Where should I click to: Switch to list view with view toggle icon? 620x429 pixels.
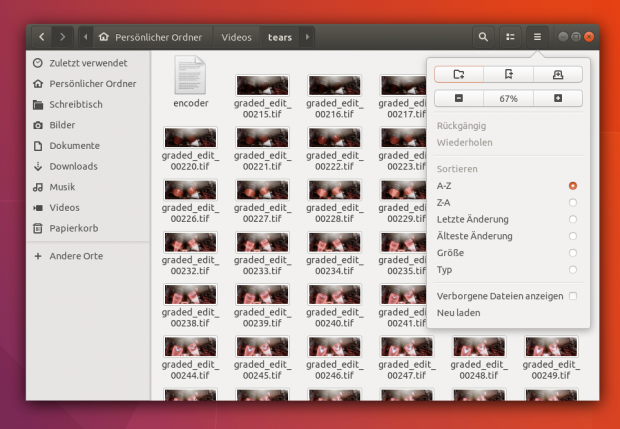[510, 37]
